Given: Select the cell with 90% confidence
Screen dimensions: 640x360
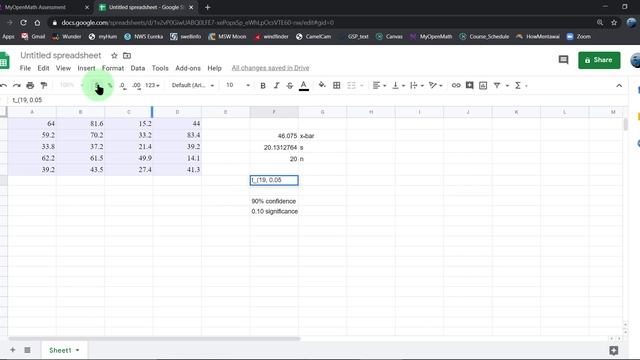Looking at the screenshot, I should click(274, 201).
